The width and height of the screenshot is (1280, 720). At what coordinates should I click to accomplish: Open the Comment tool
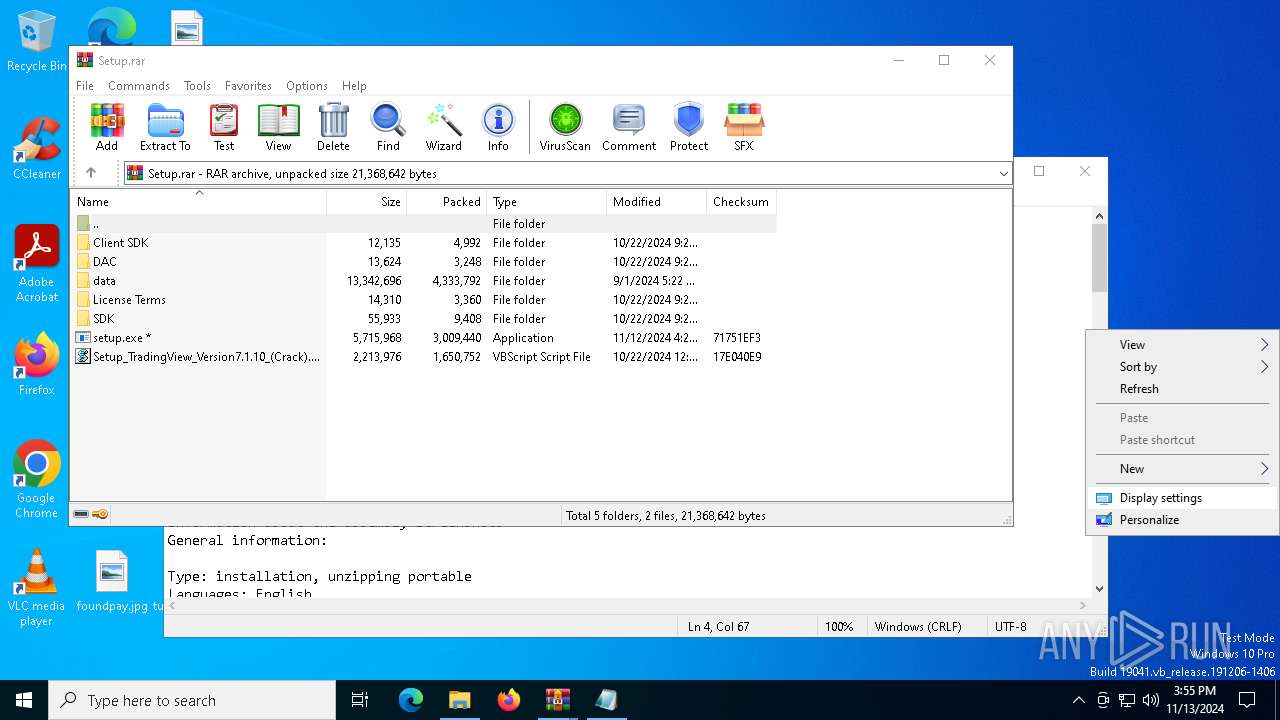coord(629,127)
